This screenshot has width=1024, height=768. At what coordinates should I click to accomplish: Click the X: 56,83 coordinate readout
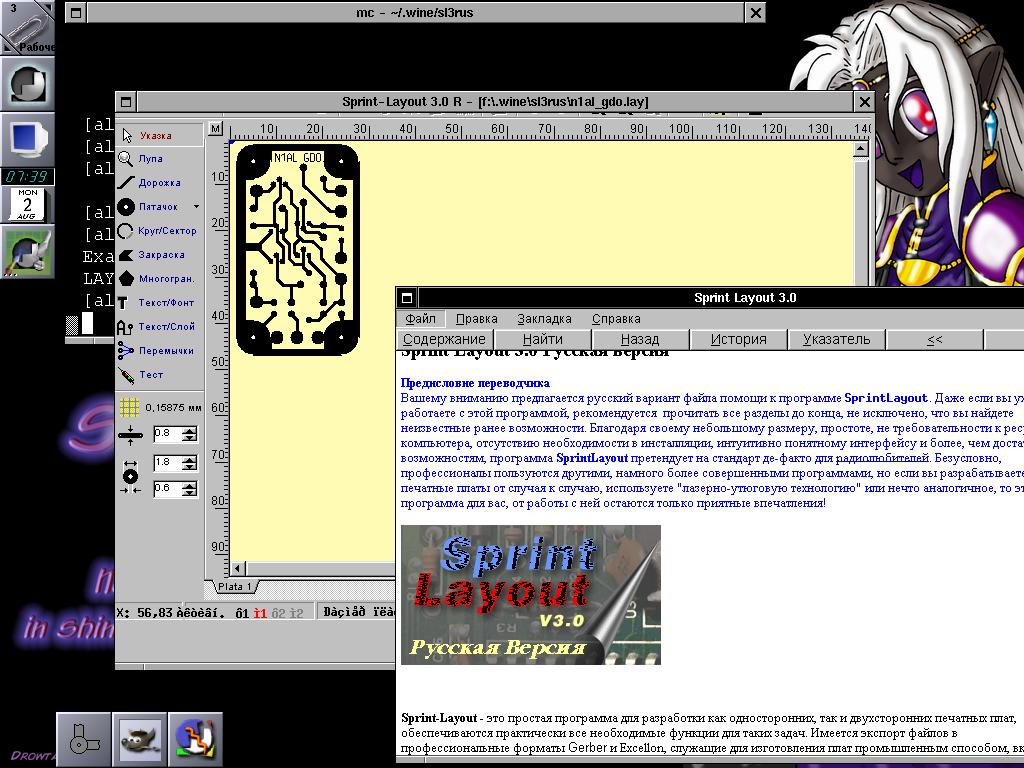[144, 613]
